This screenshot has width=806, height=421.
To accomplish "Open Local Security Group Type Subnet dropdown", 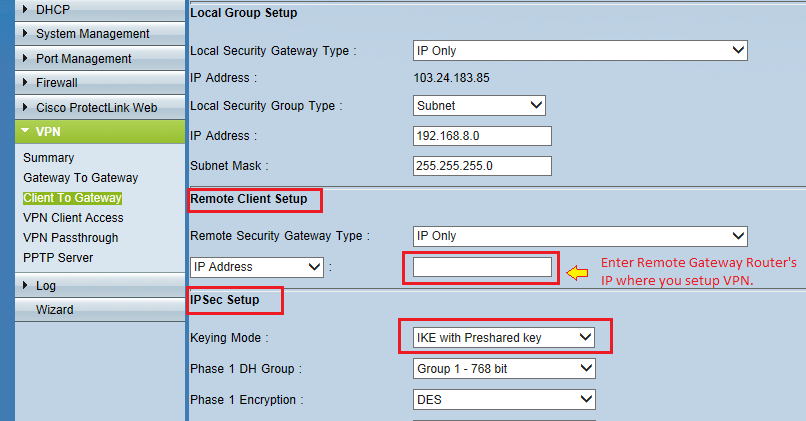I will [x=479, y=105].
